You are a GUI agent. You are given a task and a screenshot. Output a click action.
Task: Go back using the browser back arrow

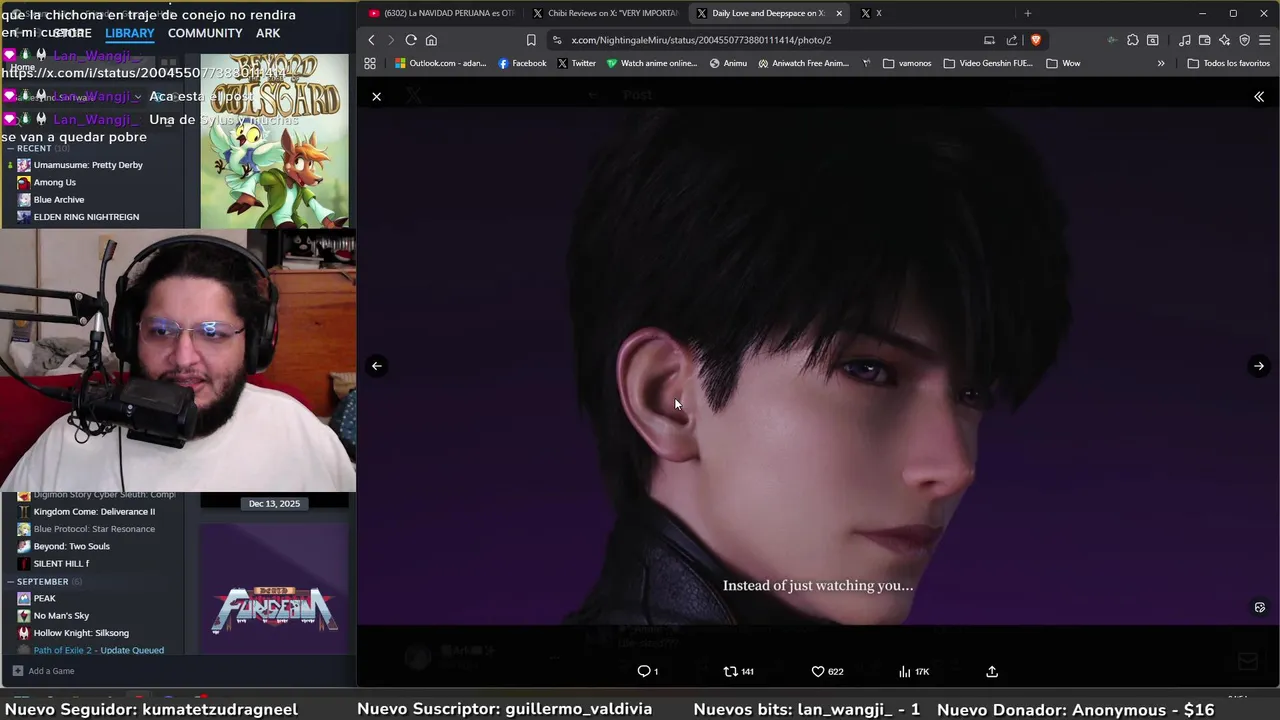click(x=371, y=40)
